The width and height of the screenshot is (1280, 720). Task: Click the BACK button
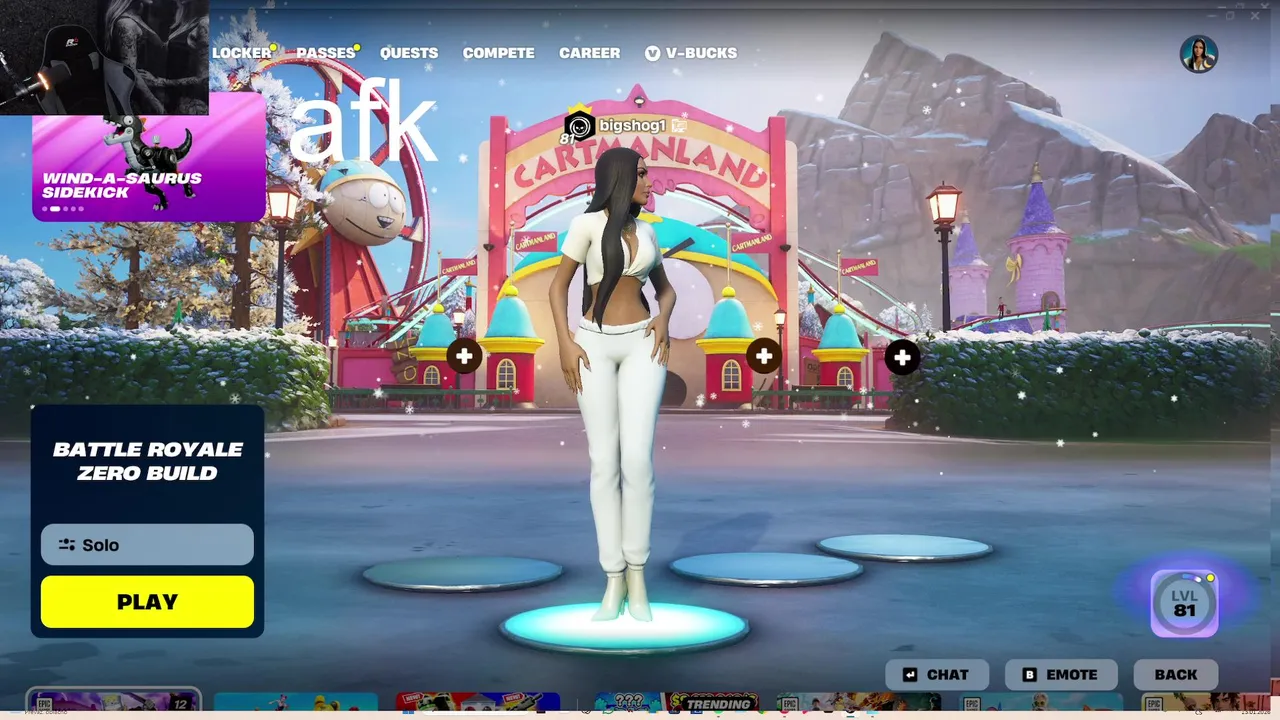pos(1176,675)
